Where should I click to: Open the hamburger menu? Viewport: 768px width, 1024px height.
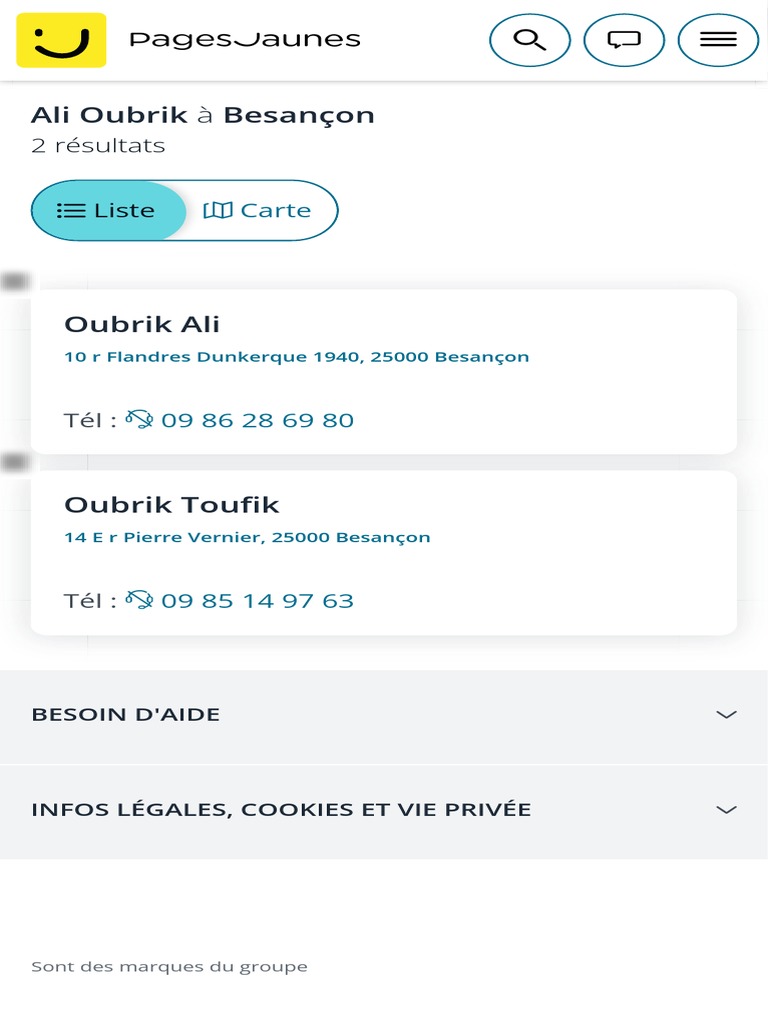[x=718, y=40]
